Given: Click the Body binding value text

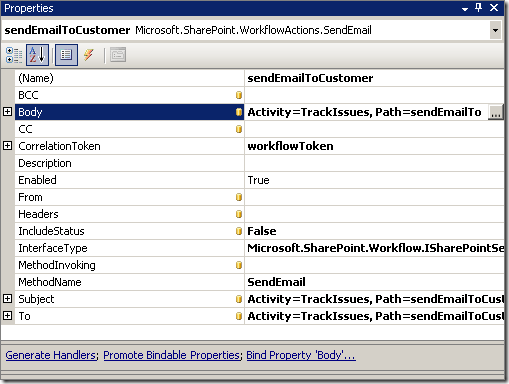Looking at the screenshot, I should (x=364, y=112).
